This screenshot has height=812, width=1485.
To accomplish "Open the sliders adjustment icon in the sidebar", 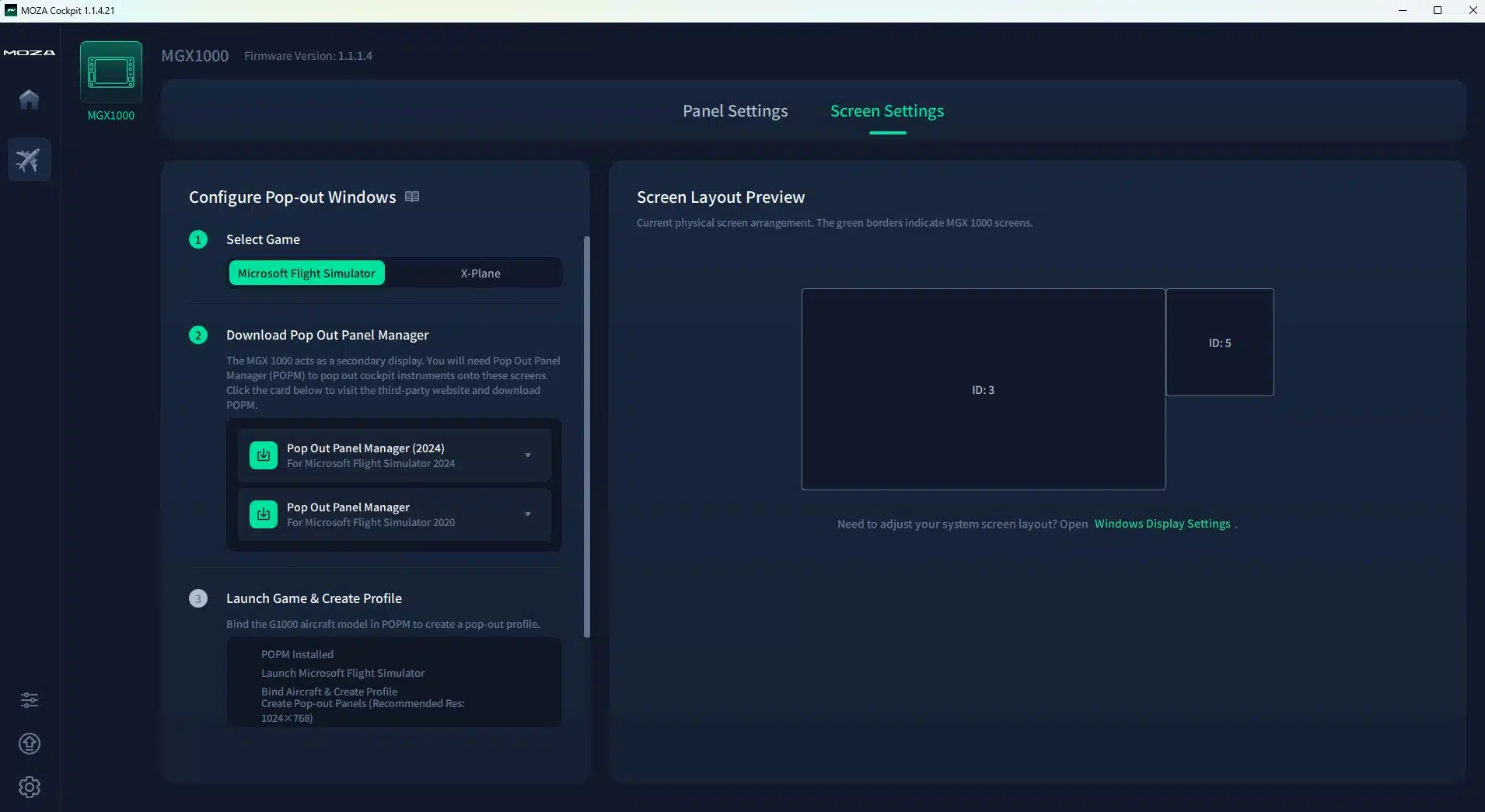I will (x=30, y=700).
